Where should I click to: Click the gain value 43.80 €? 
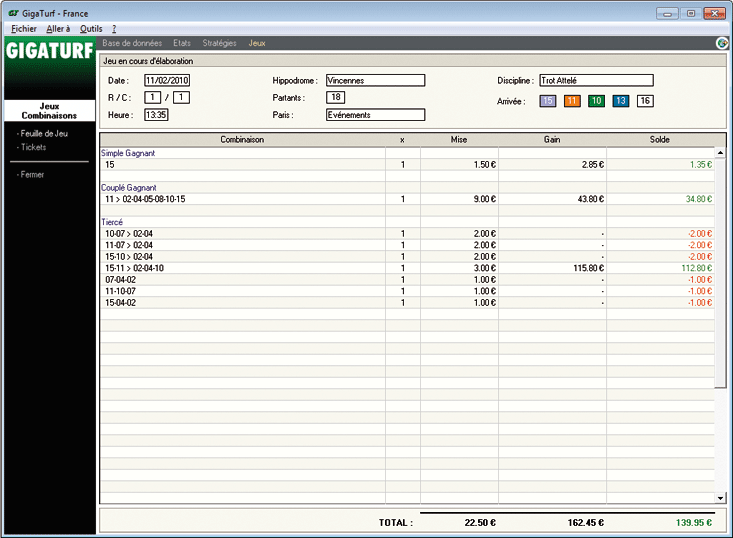[x=591, y=199]
